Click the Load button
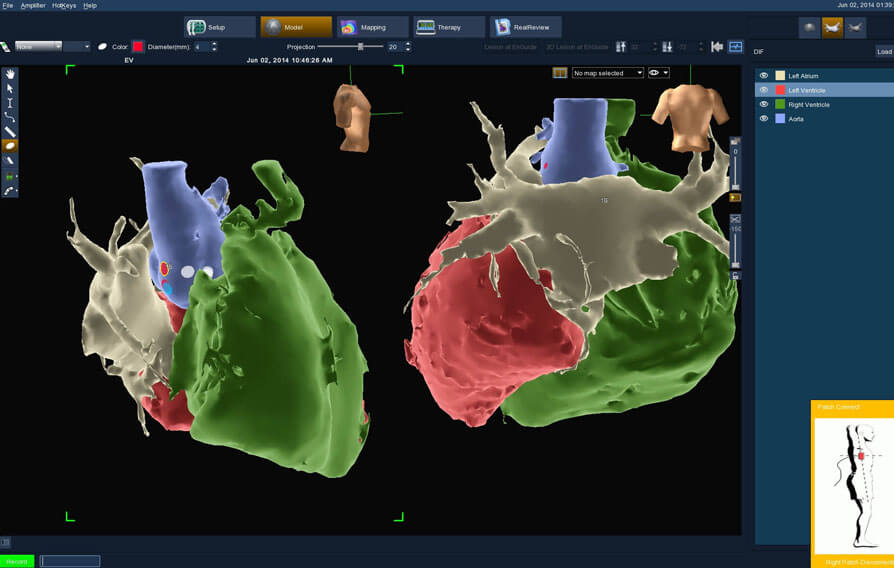 click(x=884, y=51)
